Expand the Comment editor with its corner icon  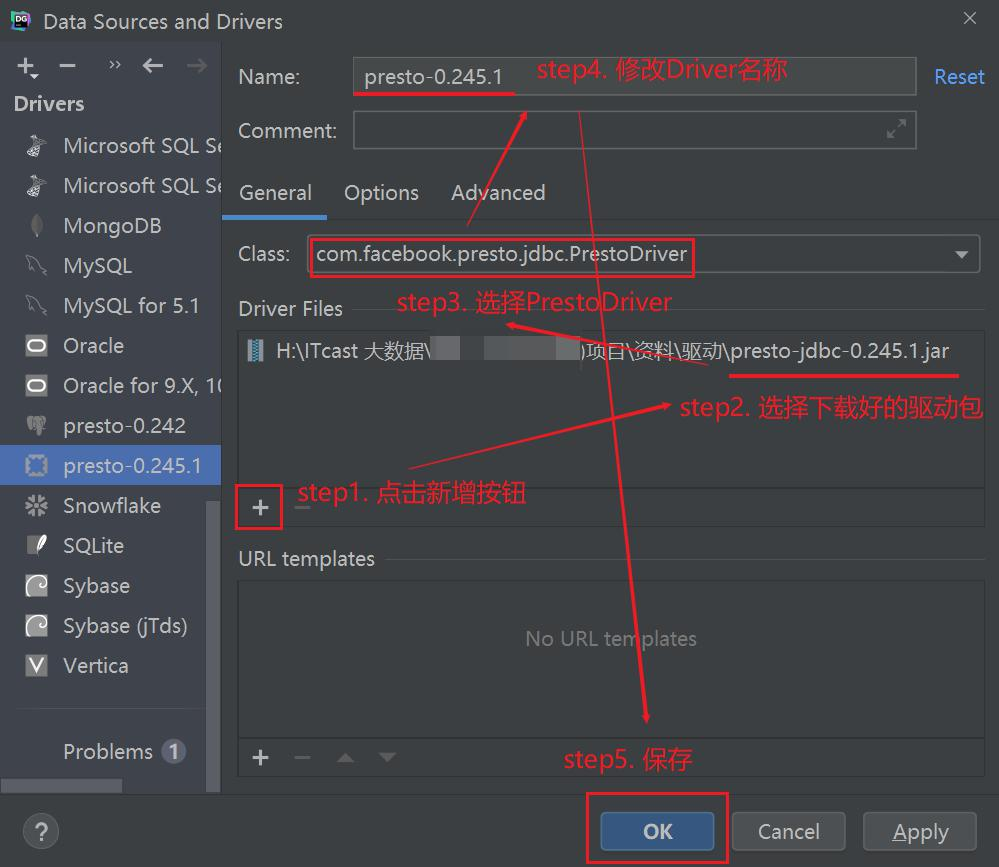(x=897, y=129)
